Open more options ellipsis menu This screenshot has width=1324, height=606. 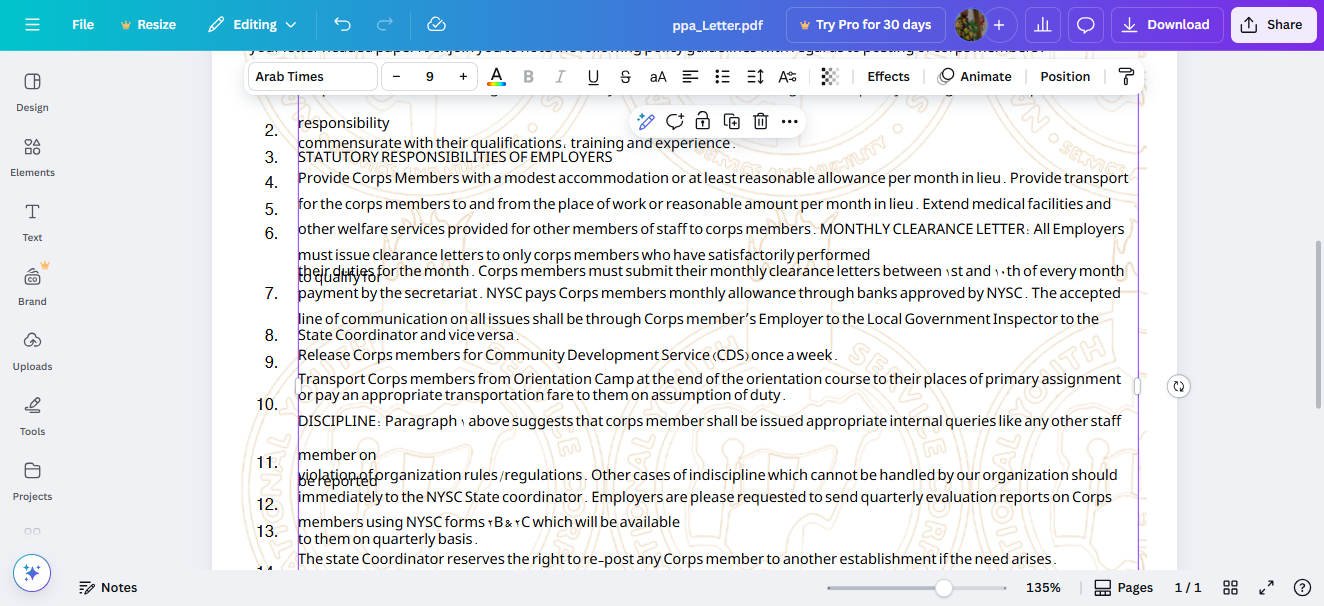pyautogui.click(x=790, y=121)
